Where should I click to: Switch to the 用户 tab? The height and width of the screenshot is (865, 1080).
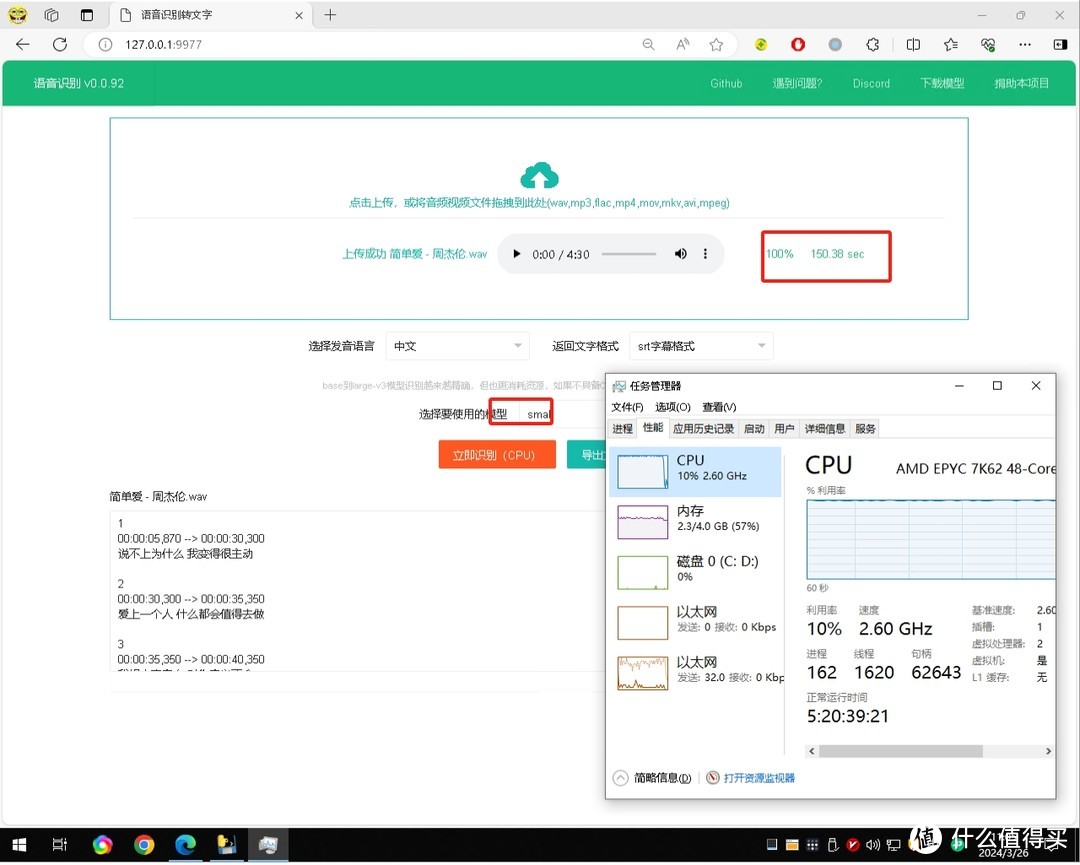784,428
